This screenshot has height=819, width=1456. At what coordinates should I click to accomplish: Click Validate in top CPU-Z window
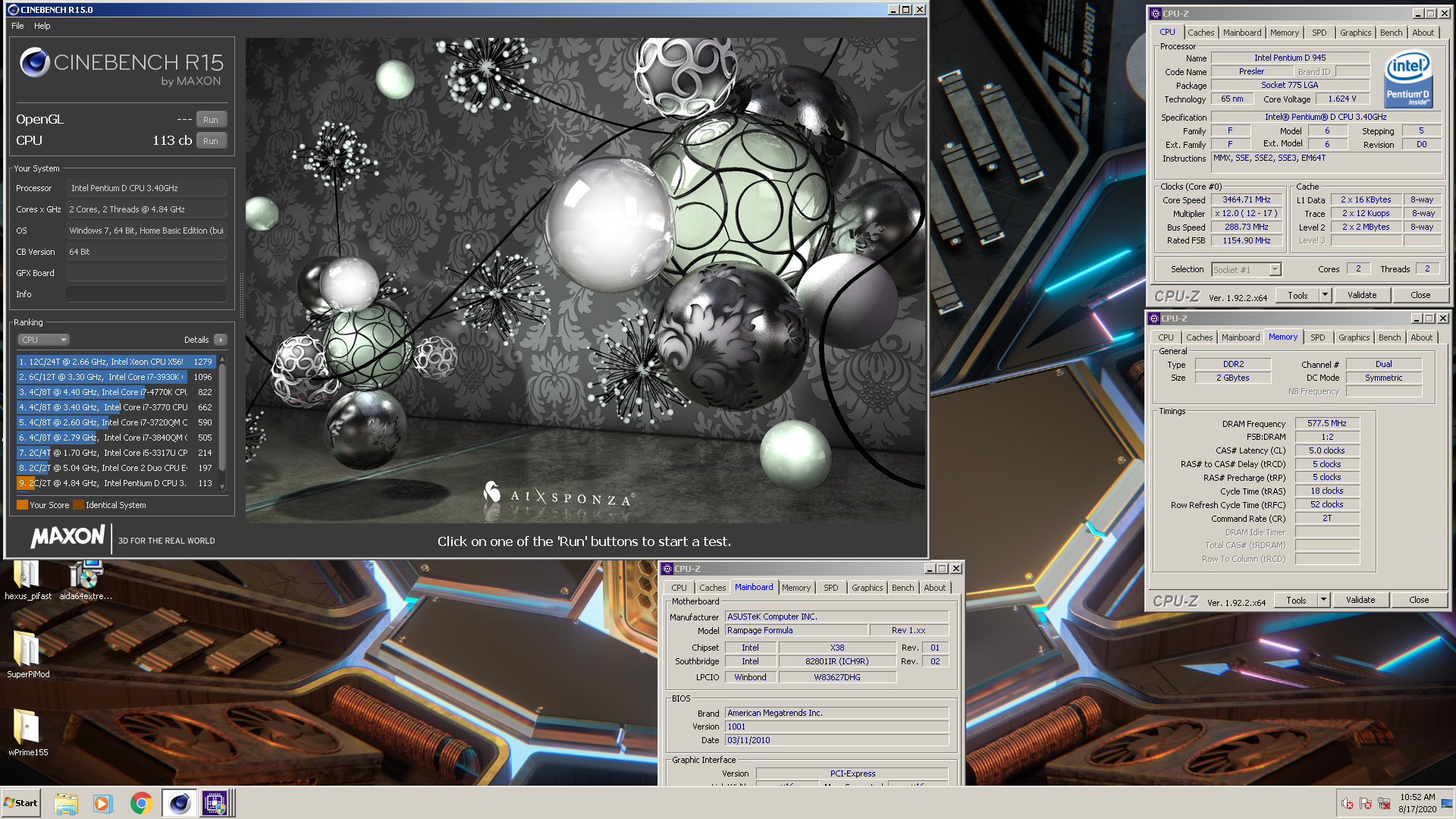[x=1362, y=296]
